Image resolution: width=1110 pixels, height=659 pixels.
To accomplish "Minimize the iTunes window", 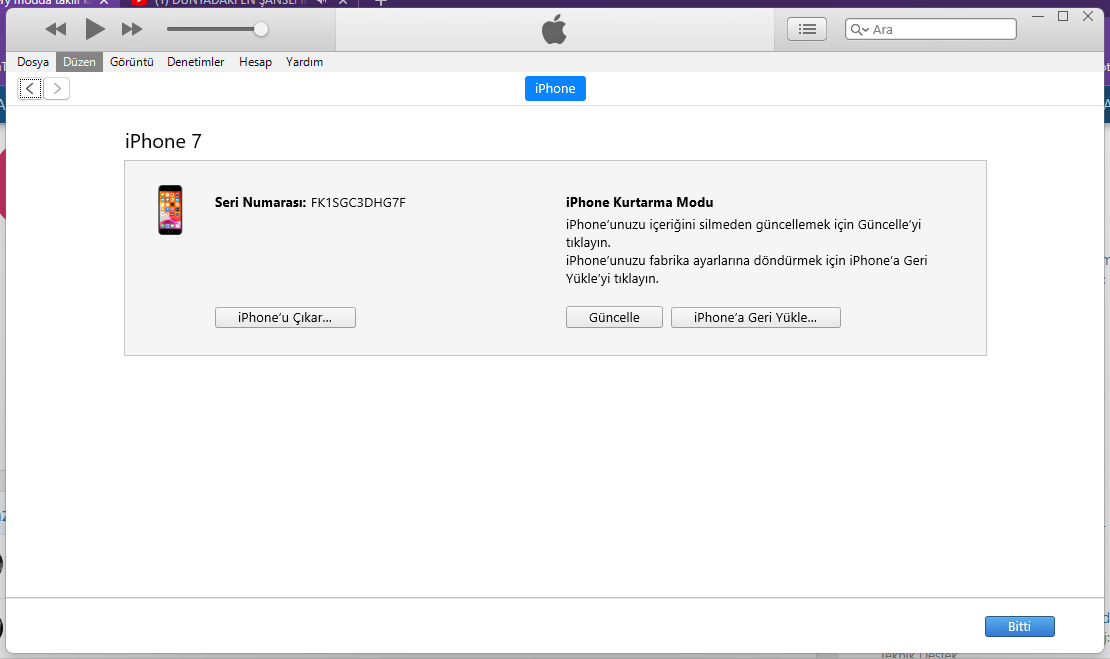I will point(1038,16).
